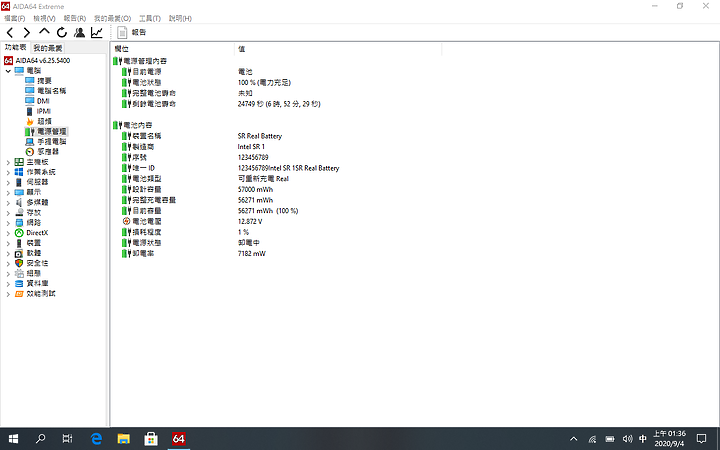
Task: Expand the 作業系統 operating system node arrow
Action: (8, 172)
